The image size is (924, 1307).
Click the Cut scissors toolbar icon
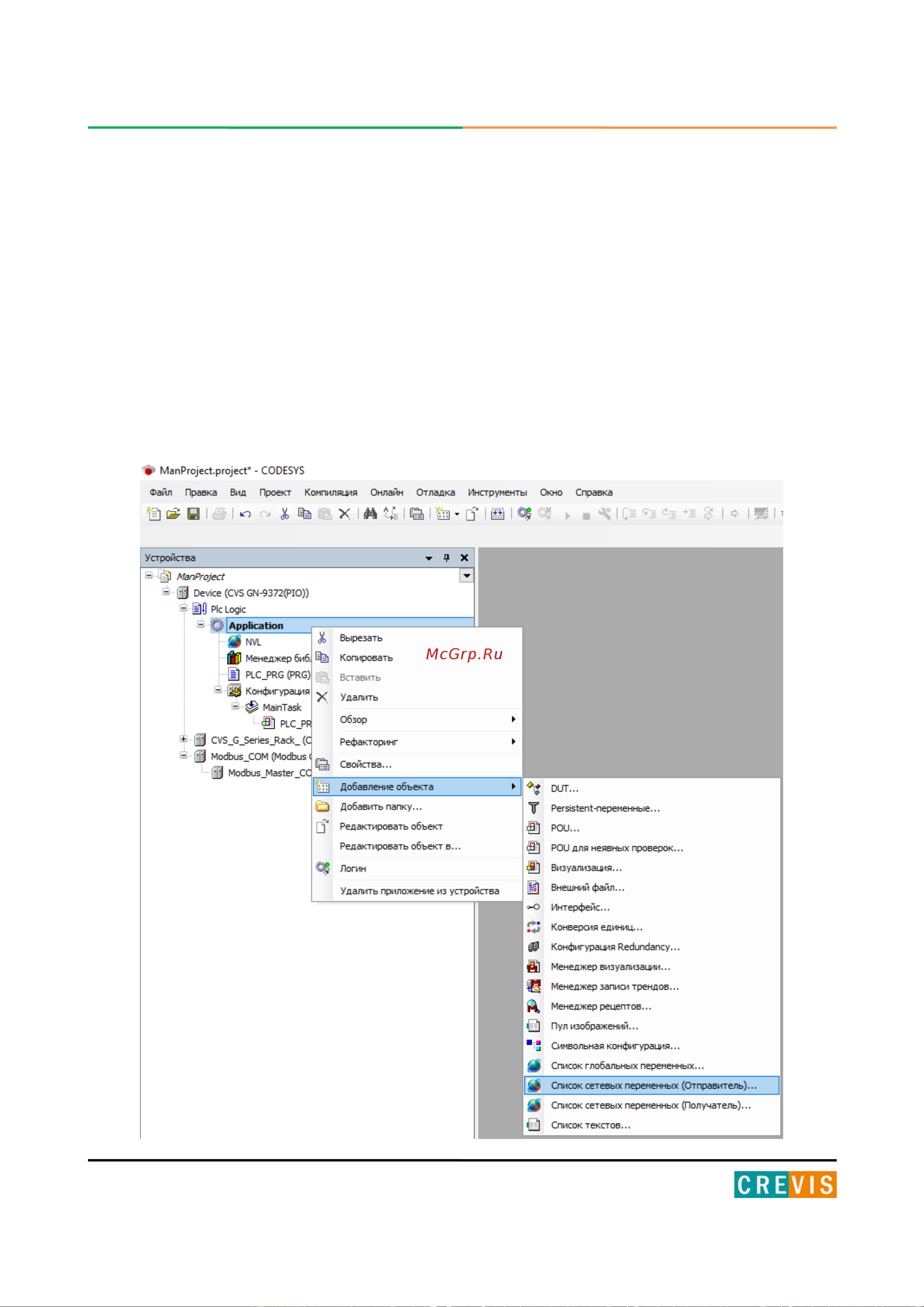click(284, 513)
